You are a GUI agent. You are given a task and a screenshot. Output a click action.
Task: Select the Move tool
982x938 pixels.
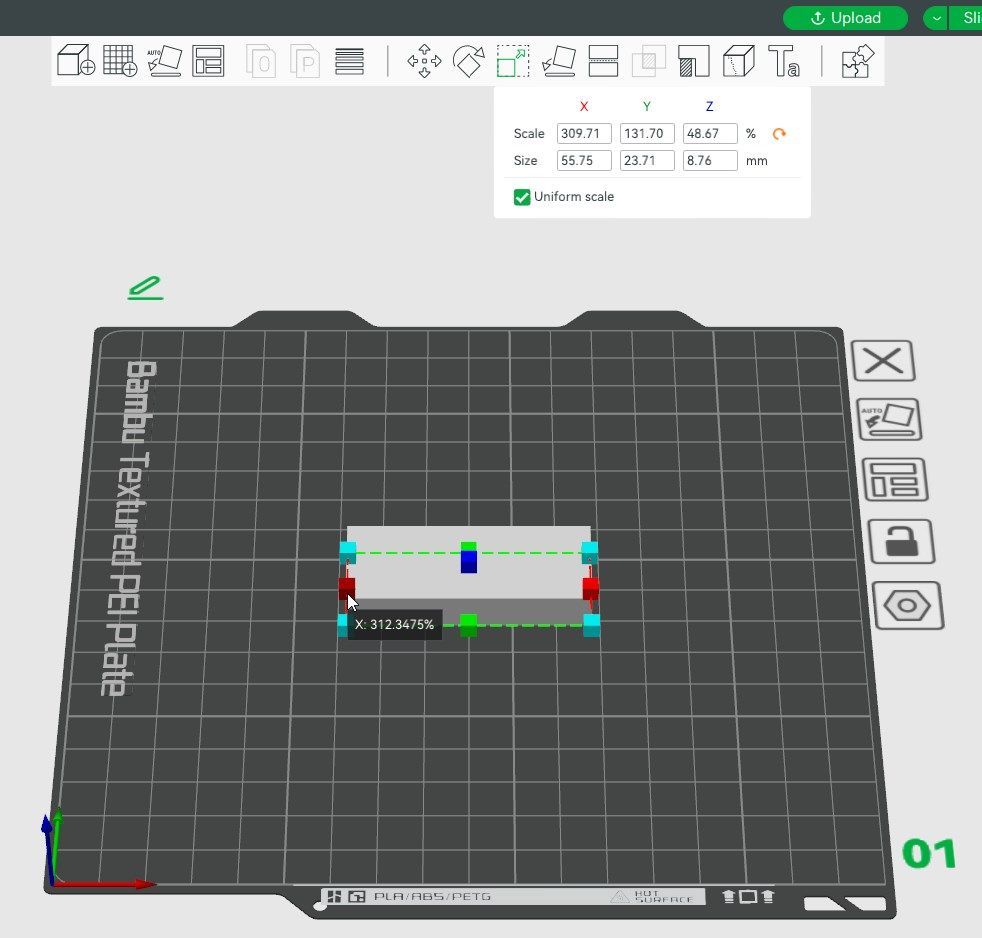click(x=424, y=61)
